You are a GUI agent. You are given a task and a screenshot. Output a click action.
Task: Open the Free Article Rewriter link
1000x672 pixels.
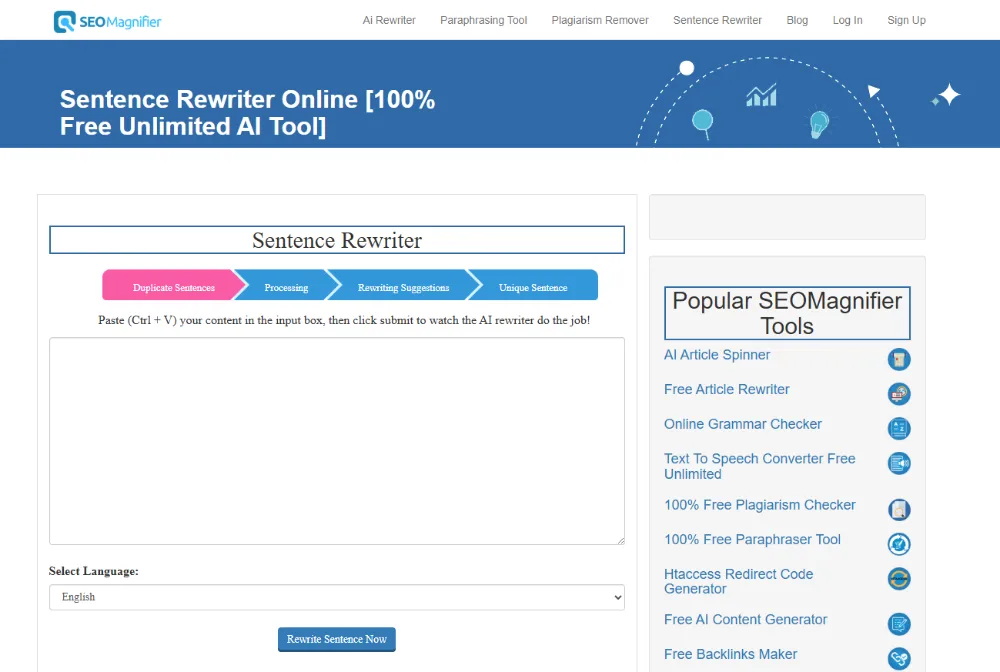pyautogui.click(x=726, y=390)
